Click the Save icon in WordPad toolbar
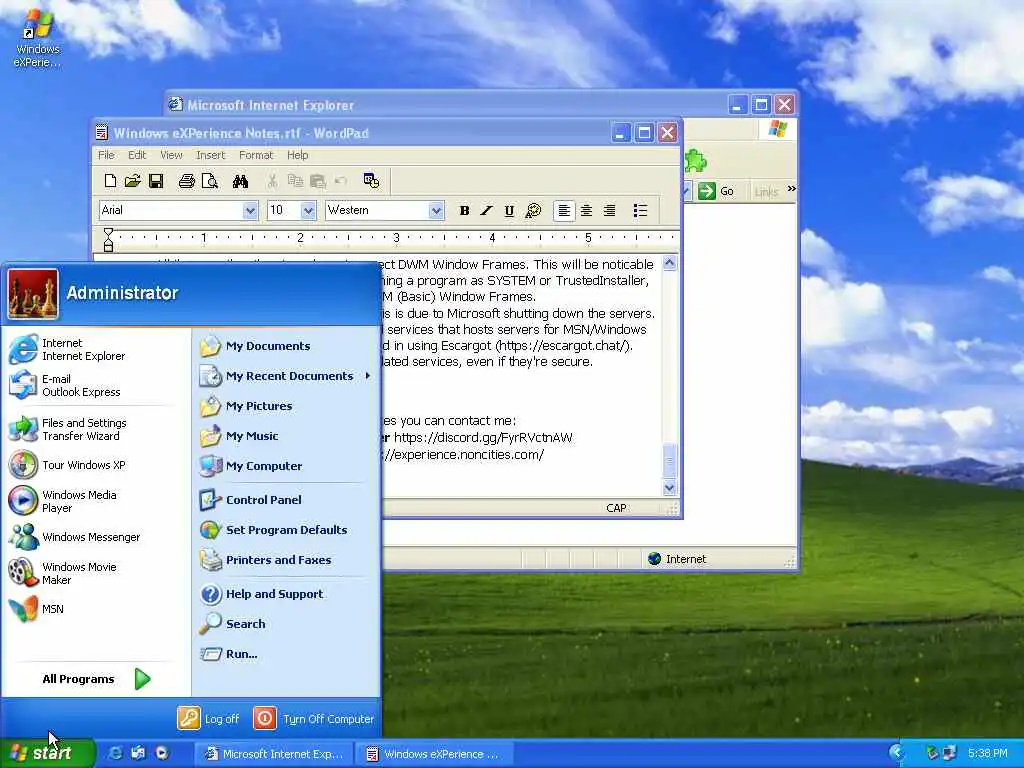Image resolution: width=1024 pixels, height=768 pixels. tap(156, 181)
